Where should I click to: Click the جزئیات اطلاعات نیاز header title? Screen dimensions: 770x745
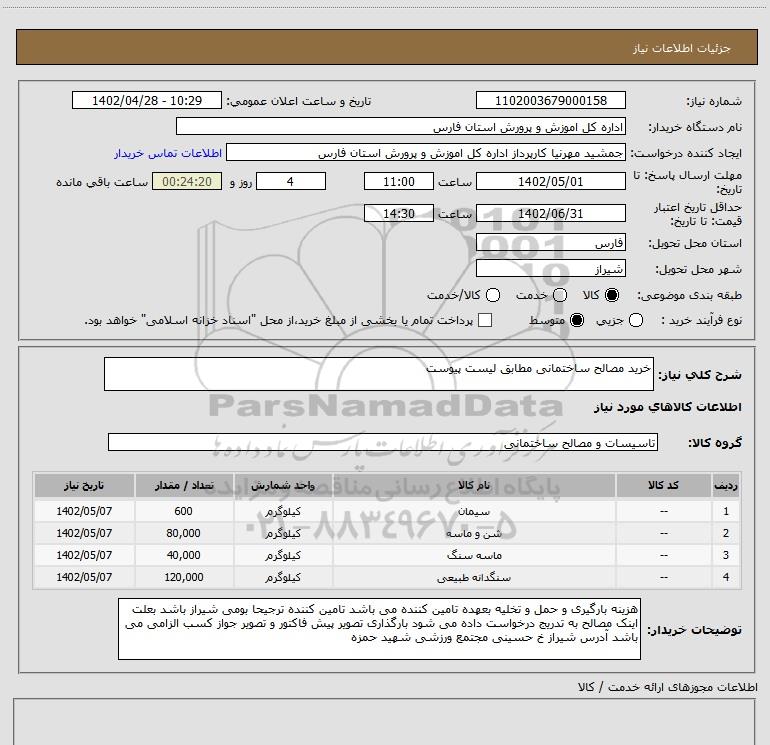pos(681,48)
